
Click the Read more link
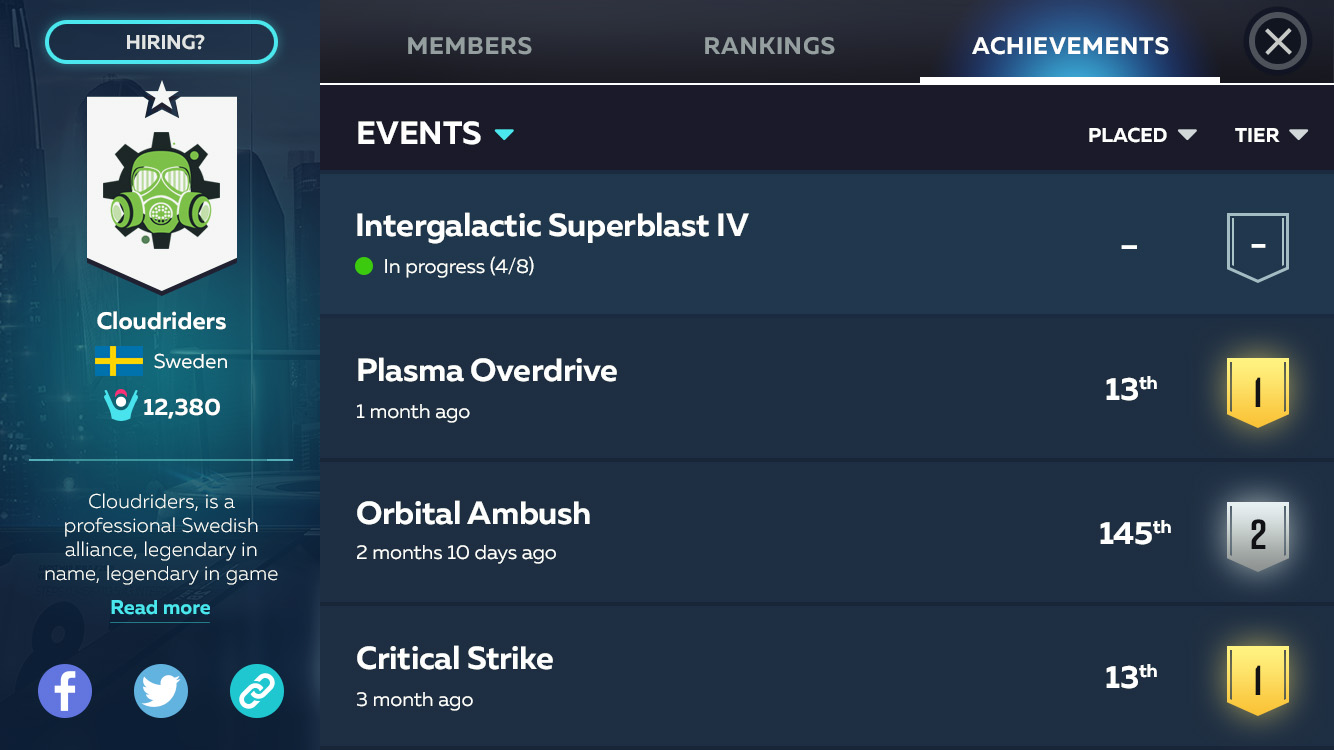[x=160, y=608]
